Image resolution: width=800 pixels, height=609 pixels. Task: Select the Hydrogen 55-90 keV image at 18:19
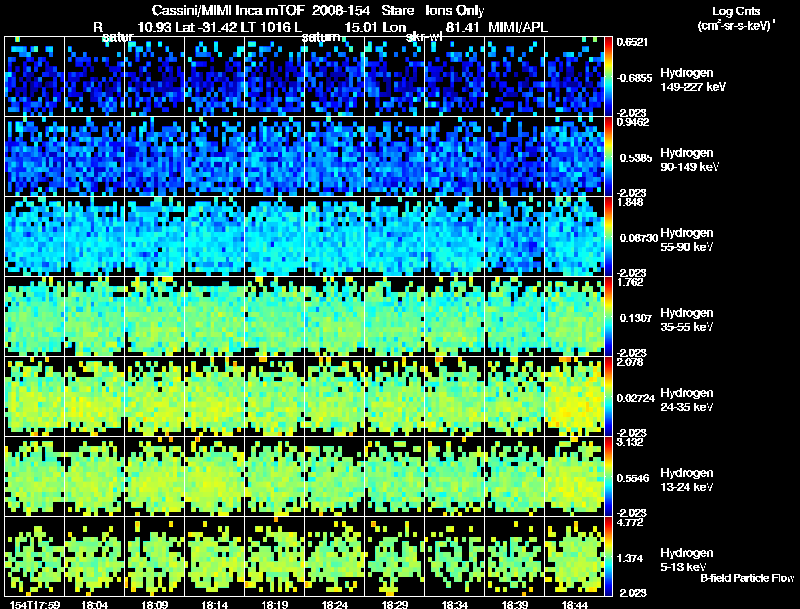click(274, 237)
